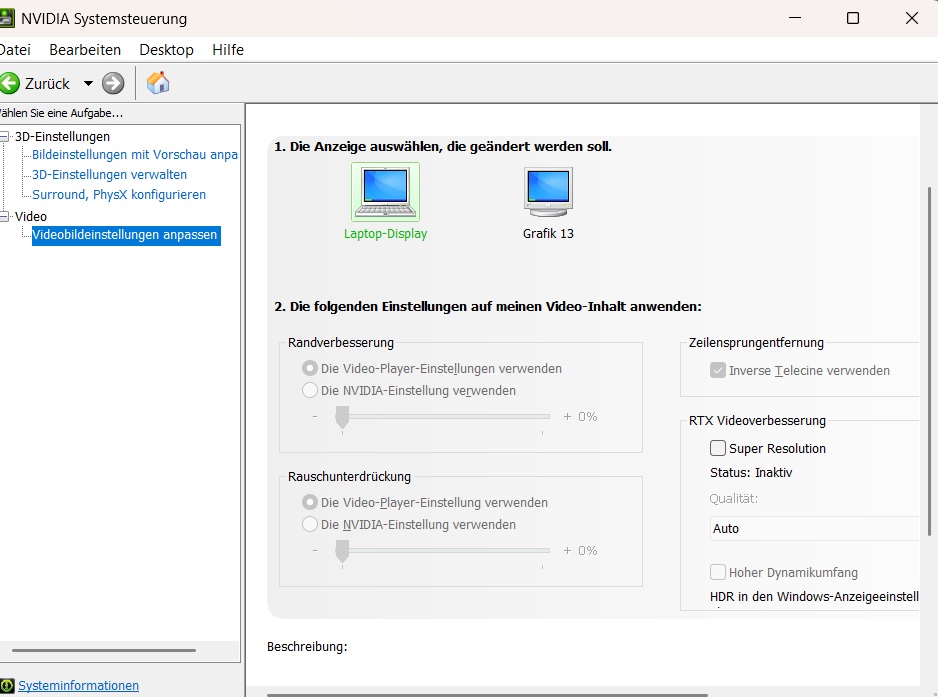This screenshot has width=938, height=697.
Task: Select Videobildeinstellungen anpassen tree item
Action: pos(126,235)
